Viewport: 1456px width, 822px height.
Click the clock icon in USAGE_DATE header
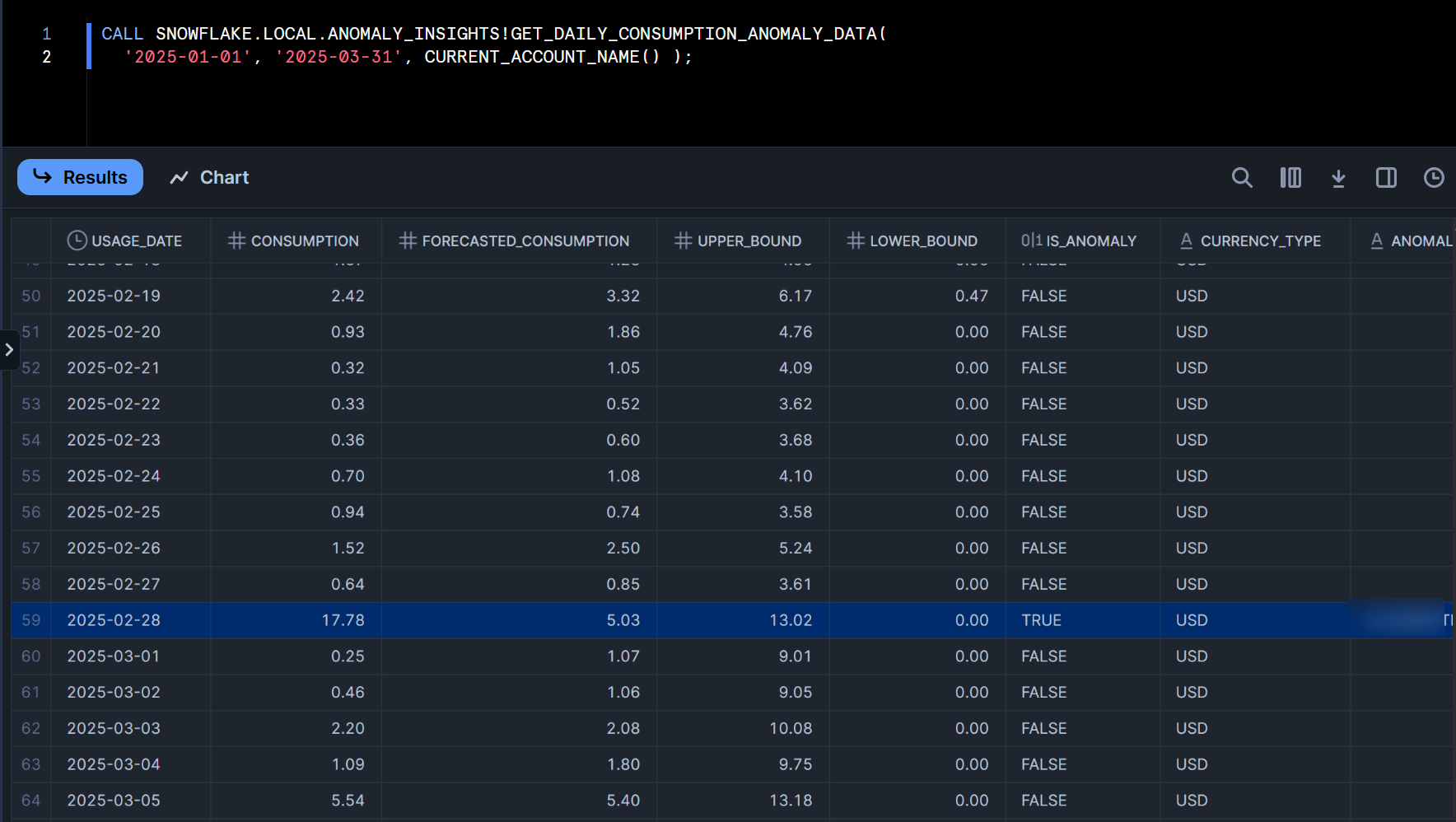[x=77, y=241]
